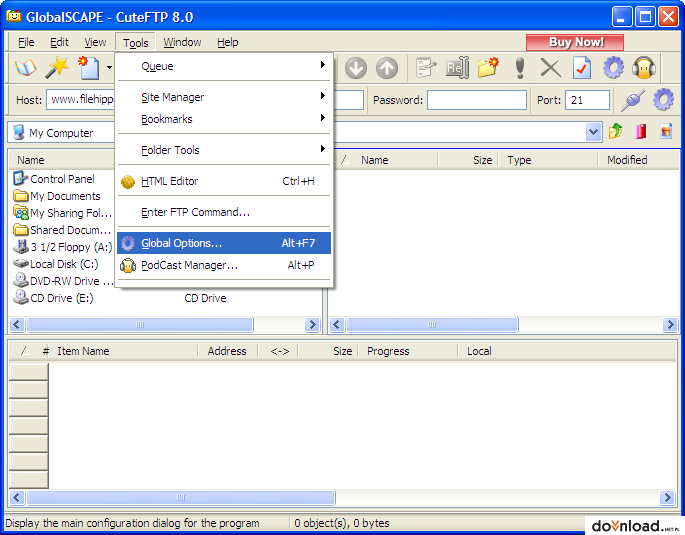This screenshot has width=685, height=535.
Task: Open the File menu
Action: [x=26, y=42]
